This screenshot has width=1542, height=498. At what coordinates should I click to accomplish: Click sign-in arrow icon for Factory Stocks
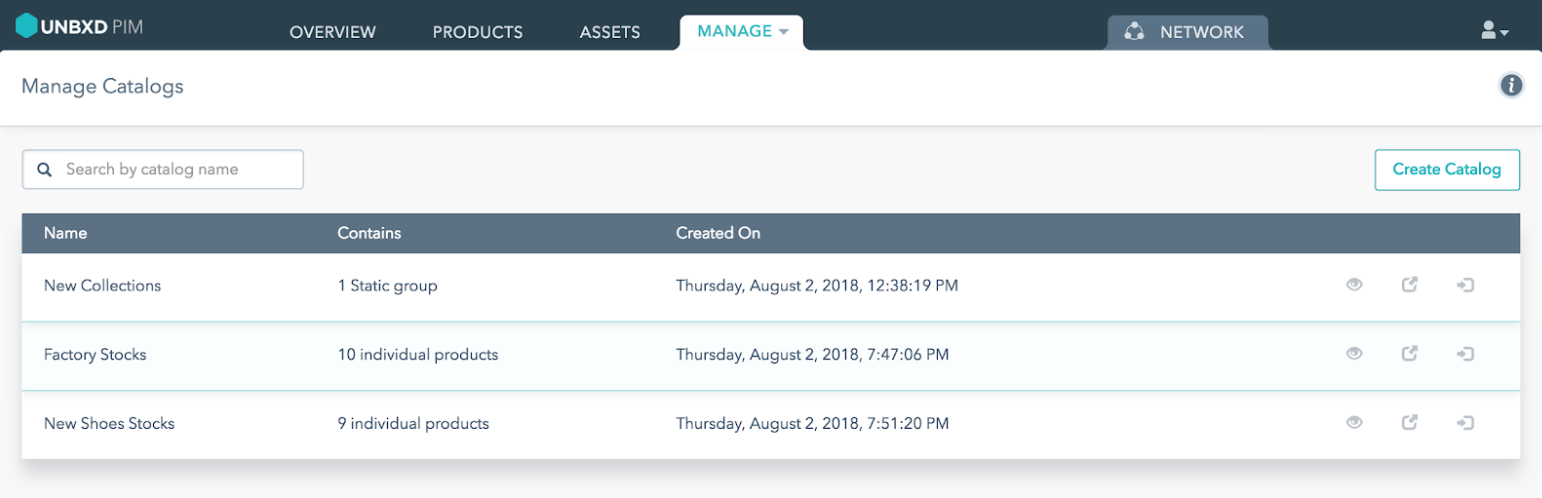(1466, 354)
